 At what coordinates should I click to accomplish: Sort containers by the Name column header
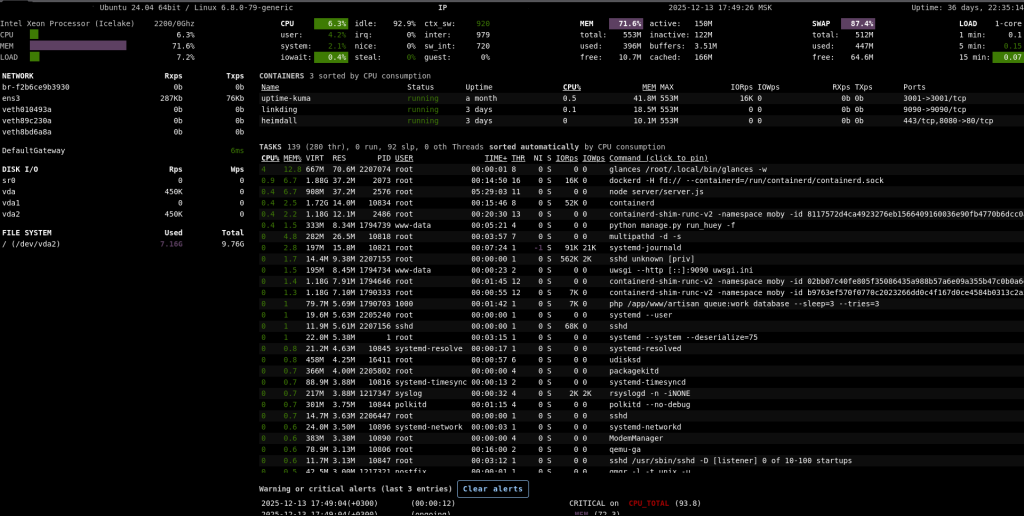click(270, 87)
